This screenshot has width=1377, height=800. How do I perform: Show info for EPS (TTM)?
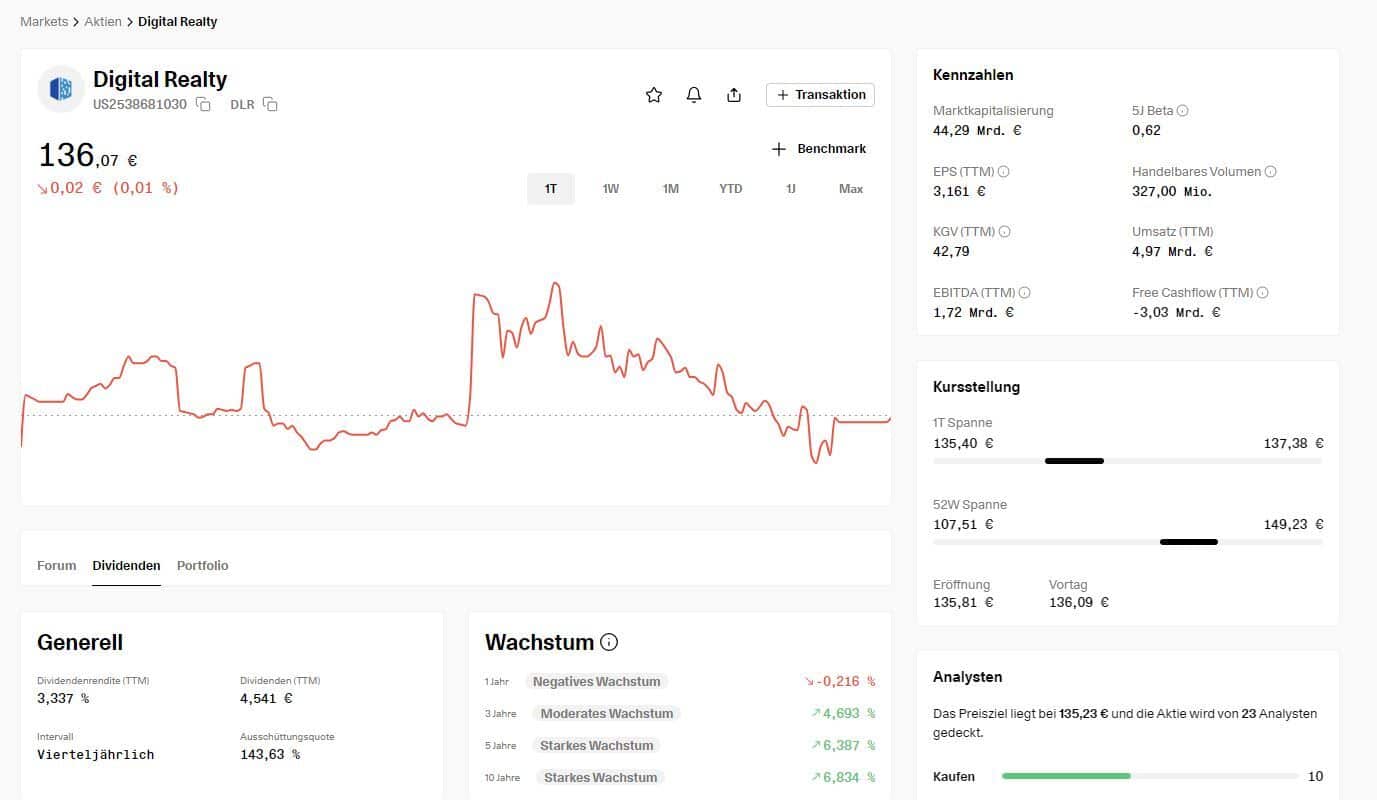[1004, 172]
